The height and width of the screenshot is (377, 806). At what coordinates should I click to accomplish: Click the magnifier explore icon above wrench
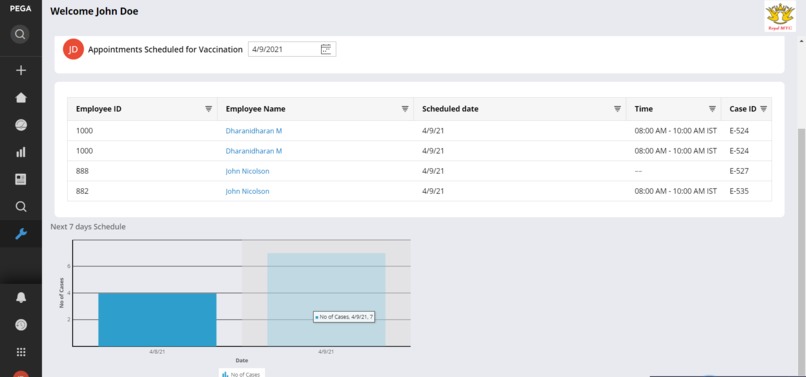21,207
